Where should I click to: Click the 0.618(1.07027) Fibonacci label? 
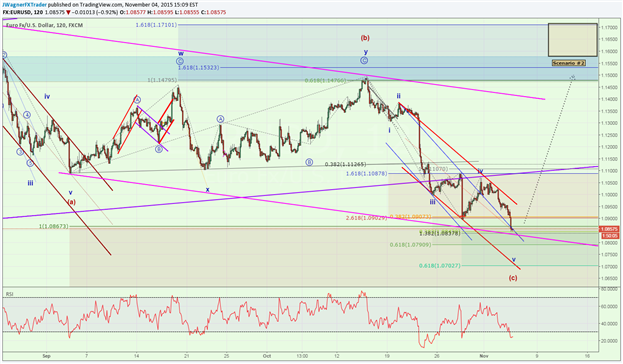click(x=439, y=265)
